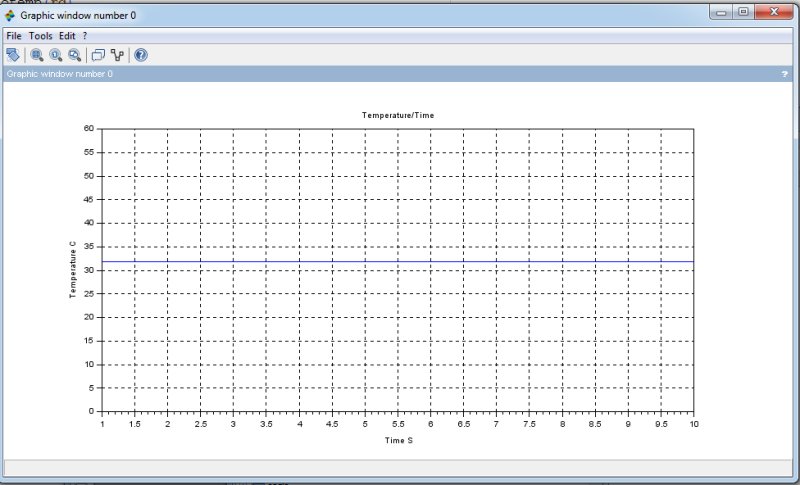Enable the polyline curve editing icon
This screenshot has height=485, width=800.
click(x=117, y=55)
